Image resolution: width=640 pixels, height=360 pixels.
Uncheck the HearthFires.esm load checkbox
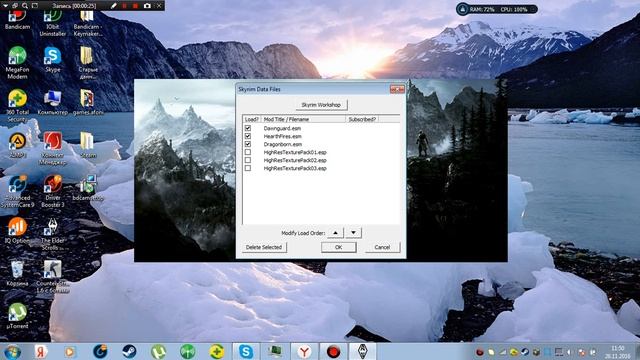[x=248, y=136]
